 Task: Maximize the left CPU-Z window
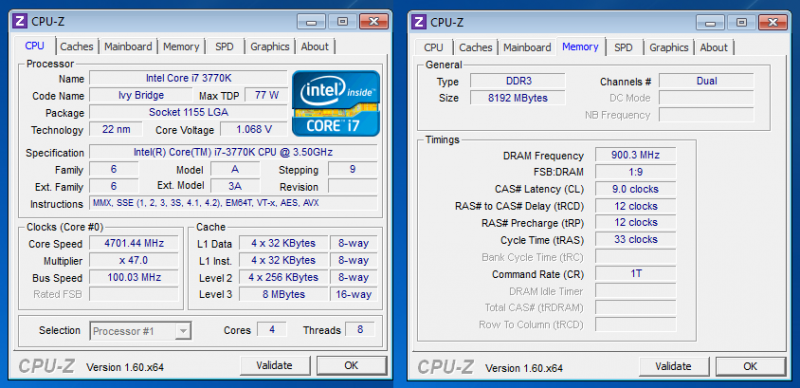pos(342,22)
